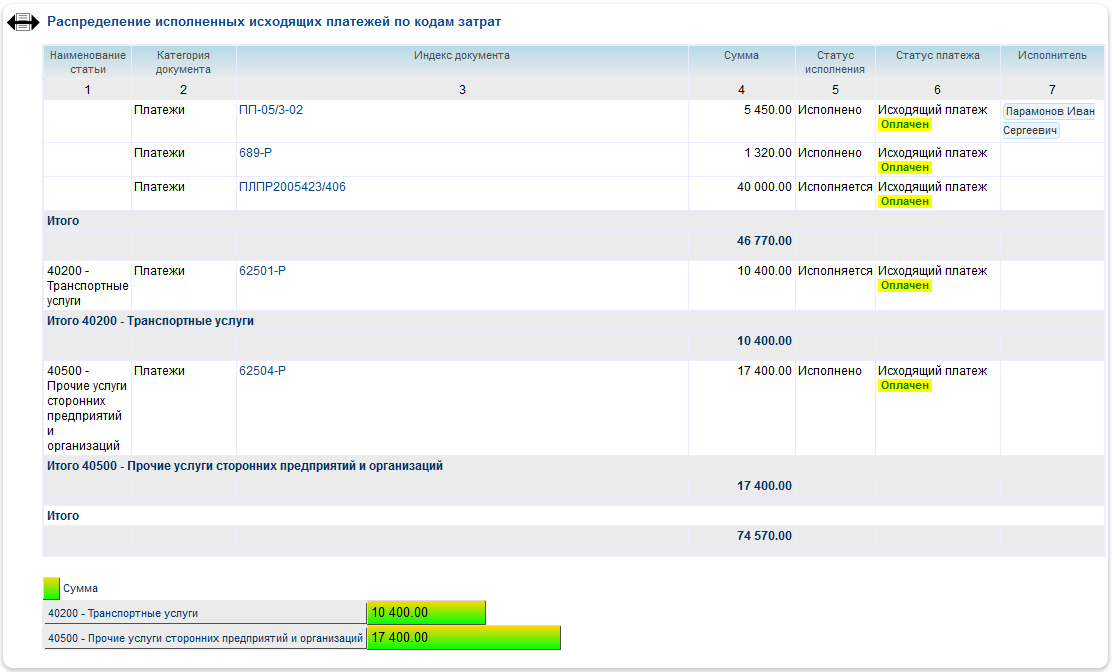1112x672 pixels.
Task: Follow the 62504-Р document link
Action: point(262,371)
